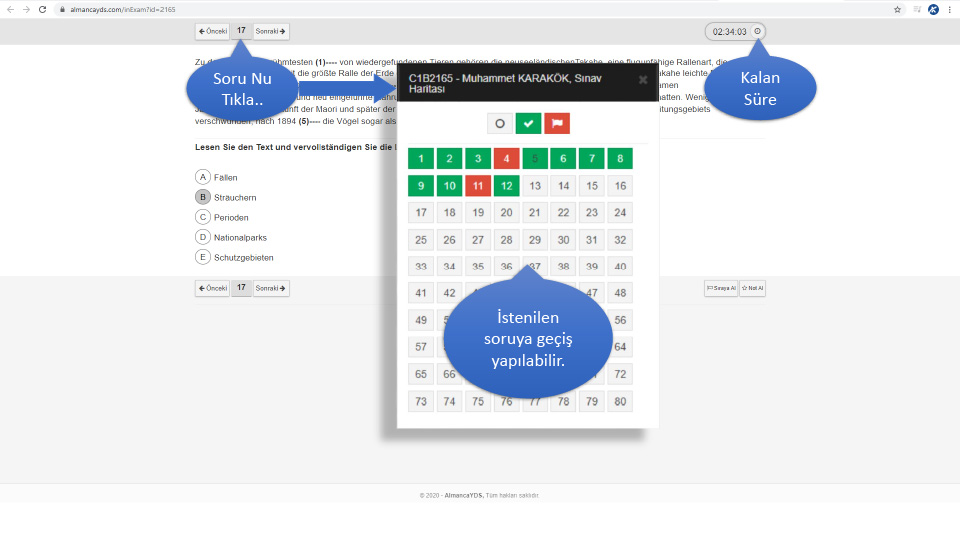Screen dimensions: 960x540
Task: Go to question 9 in the map
Action: [421, 186]
